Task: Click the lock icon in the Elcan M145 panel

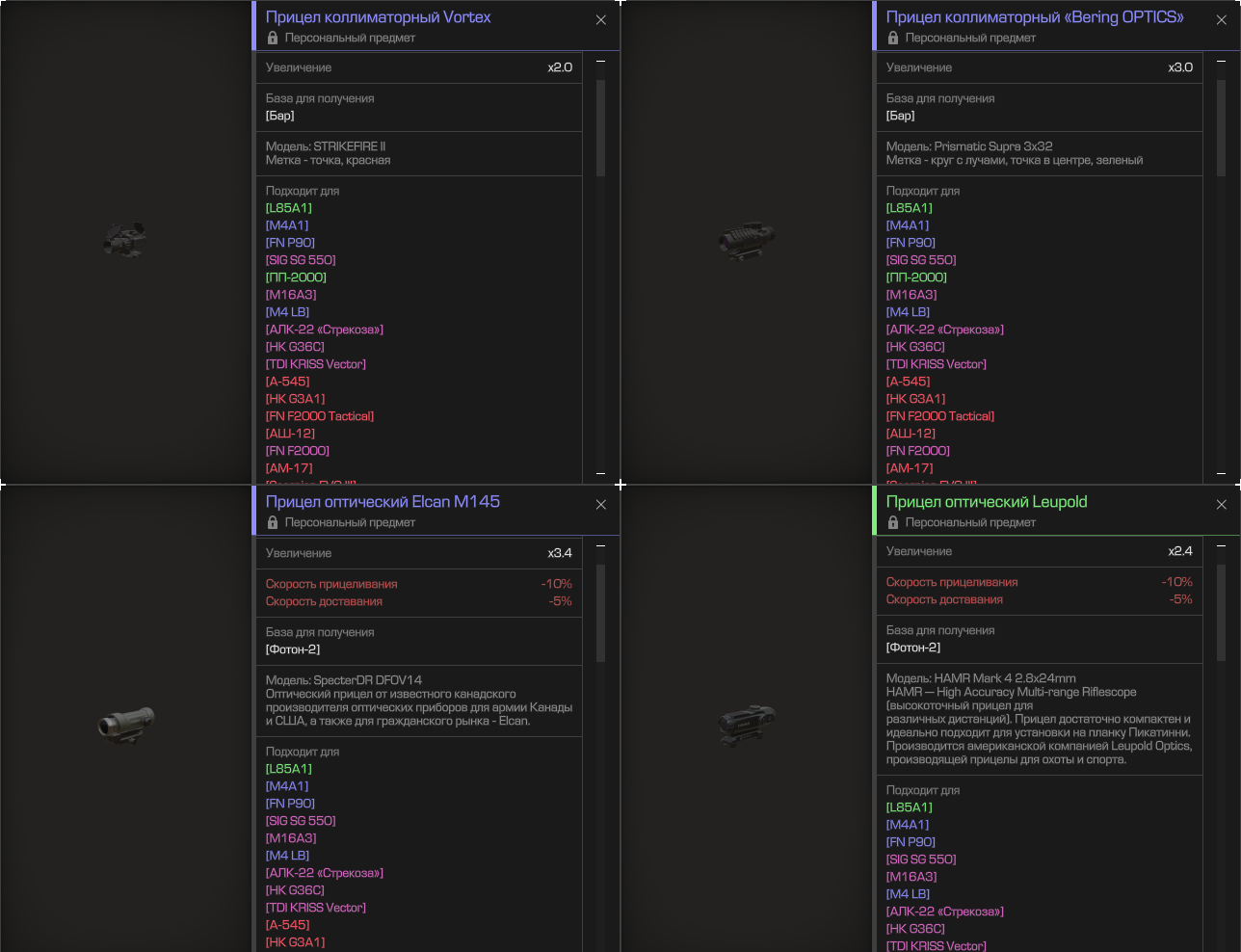Action: coord(273,522)
